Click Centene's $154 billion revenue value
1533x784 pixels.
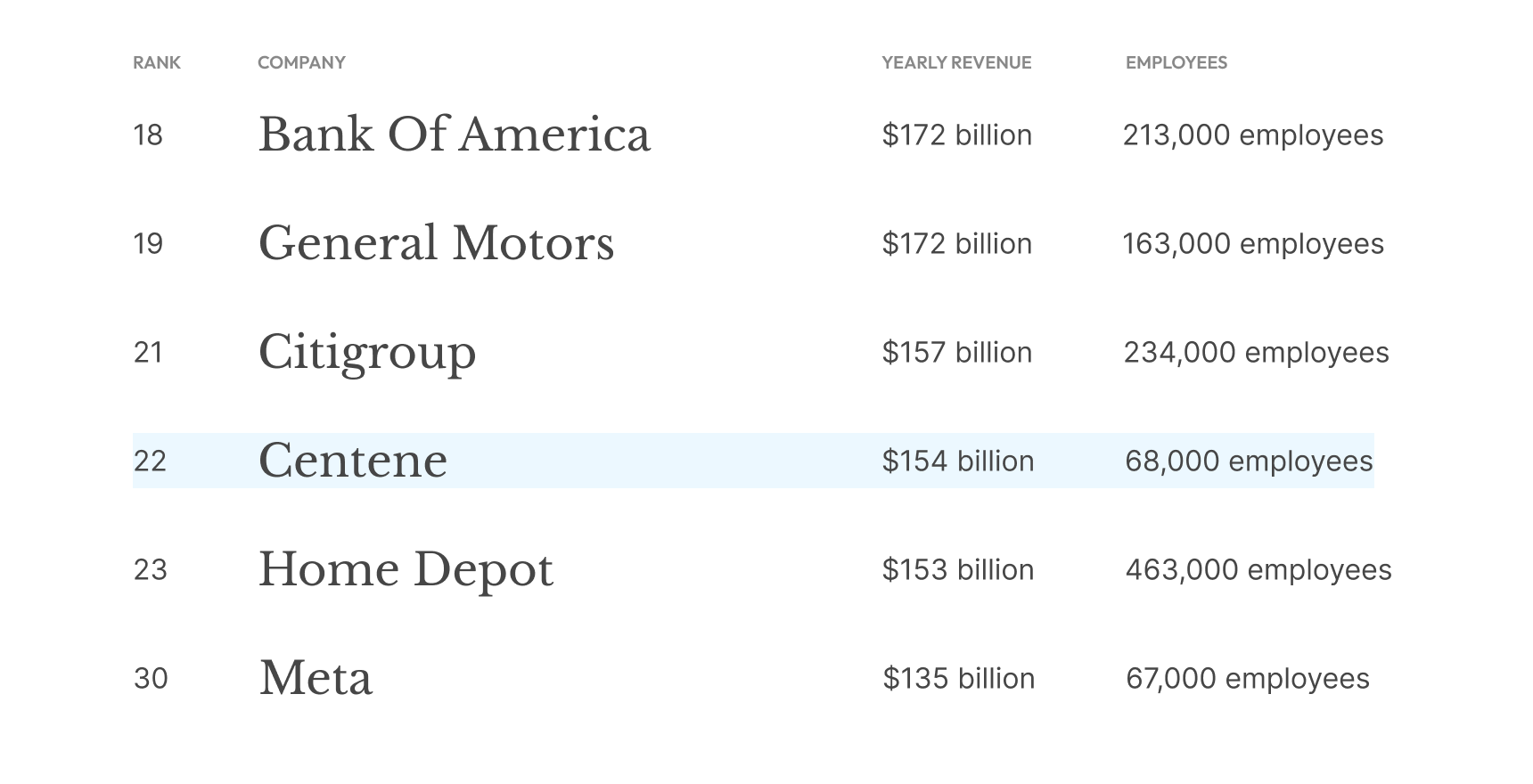point(958,461)
